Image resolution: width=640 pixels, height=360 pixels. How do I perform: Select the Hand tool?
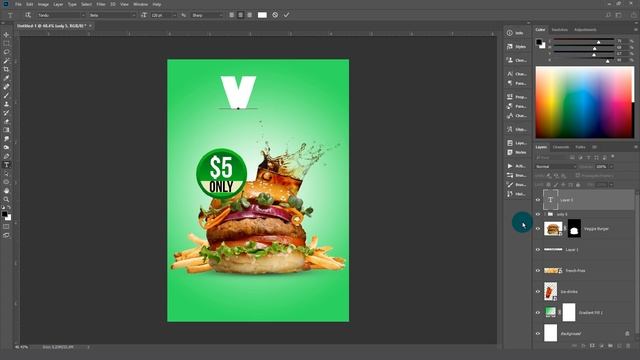[x=6, y=191]
